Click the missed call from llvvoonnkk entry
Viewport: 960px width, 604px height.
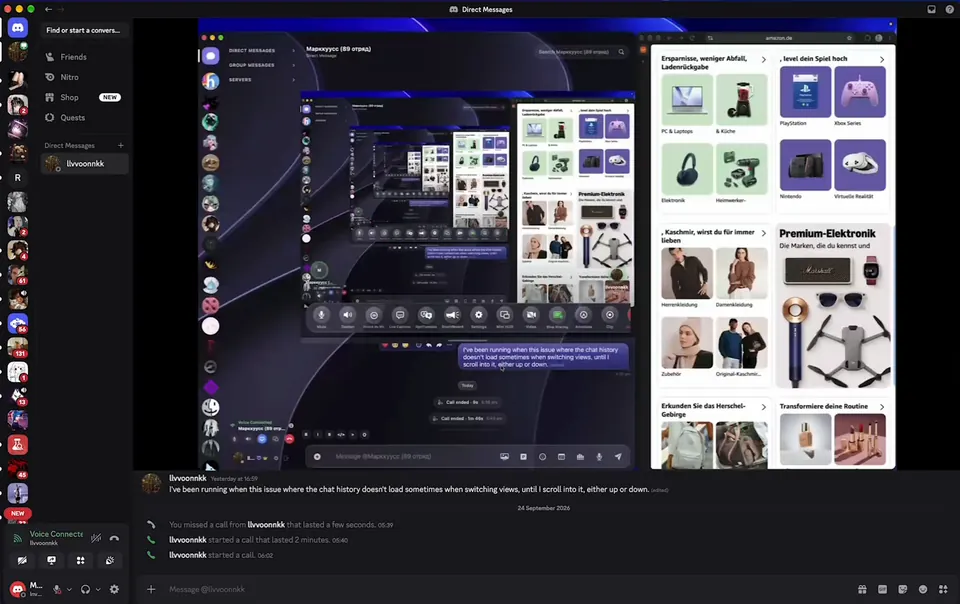point(281,524)
